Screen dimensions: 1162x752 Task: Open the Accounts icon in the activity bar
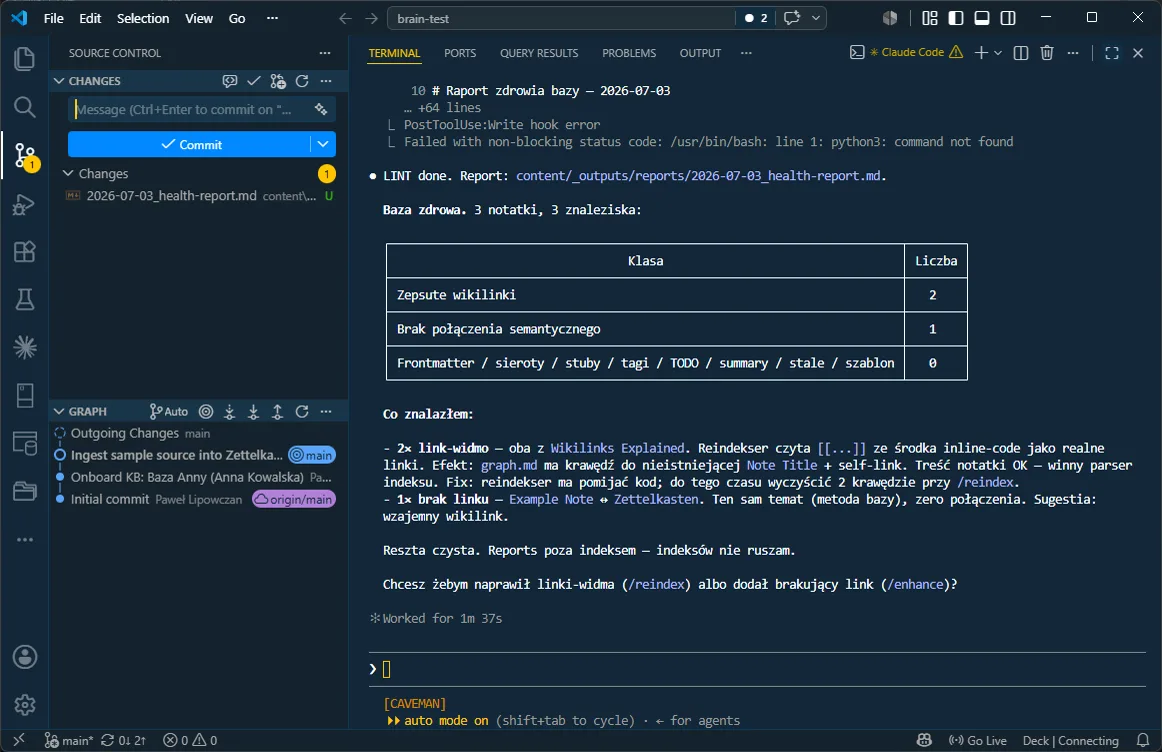(x=24, y=657)
